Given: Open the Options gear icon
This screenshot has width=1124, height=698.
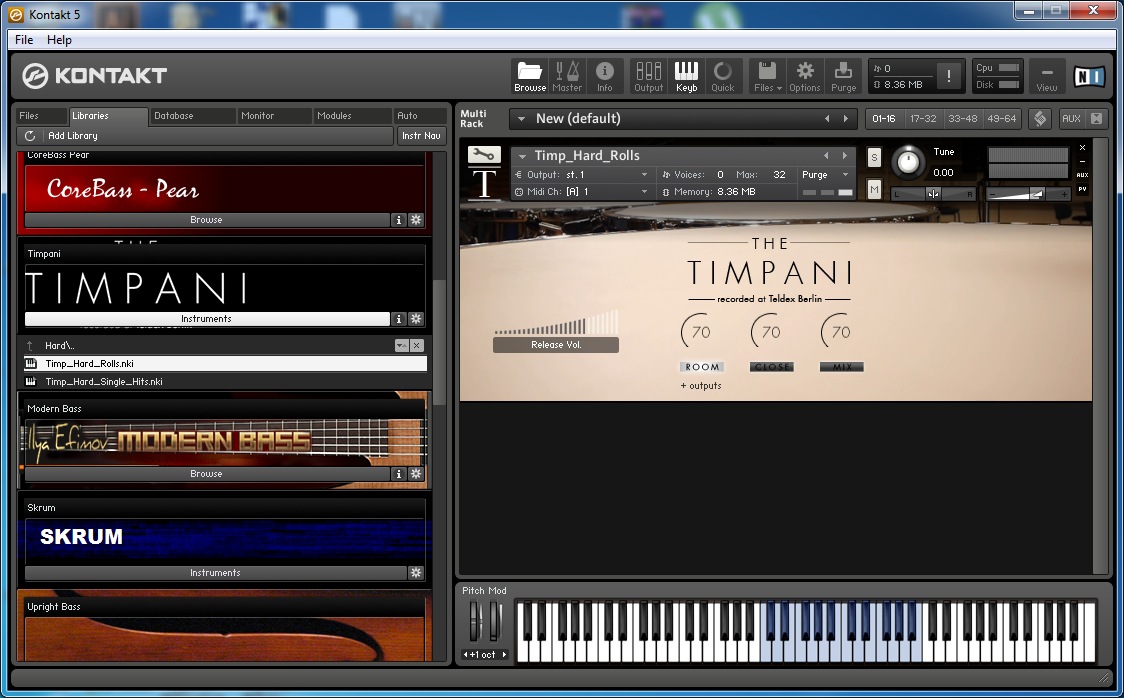Looking at the screenshot, I should coord(804,76).
